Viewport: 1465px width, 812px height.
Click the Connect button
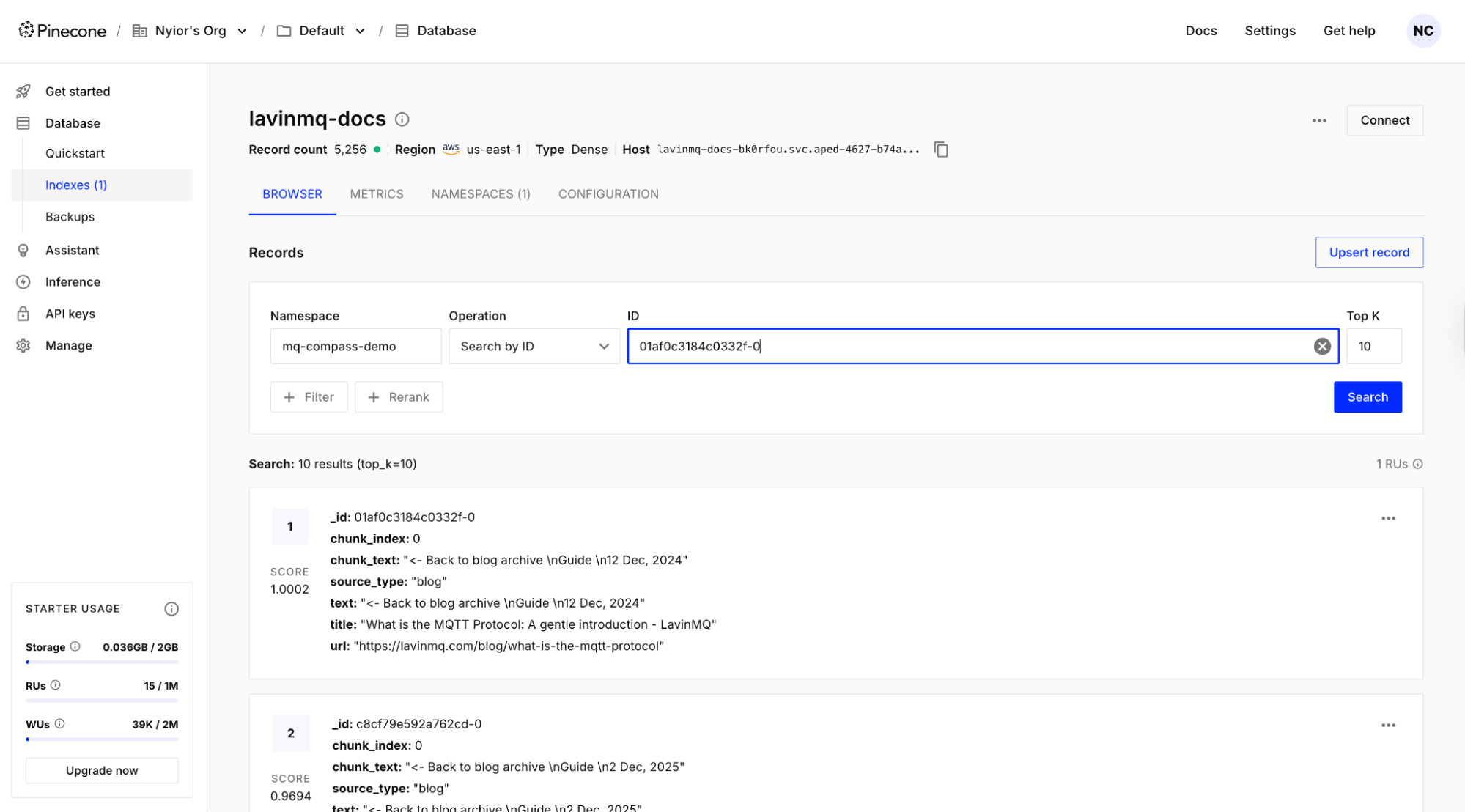[1384, 120]
